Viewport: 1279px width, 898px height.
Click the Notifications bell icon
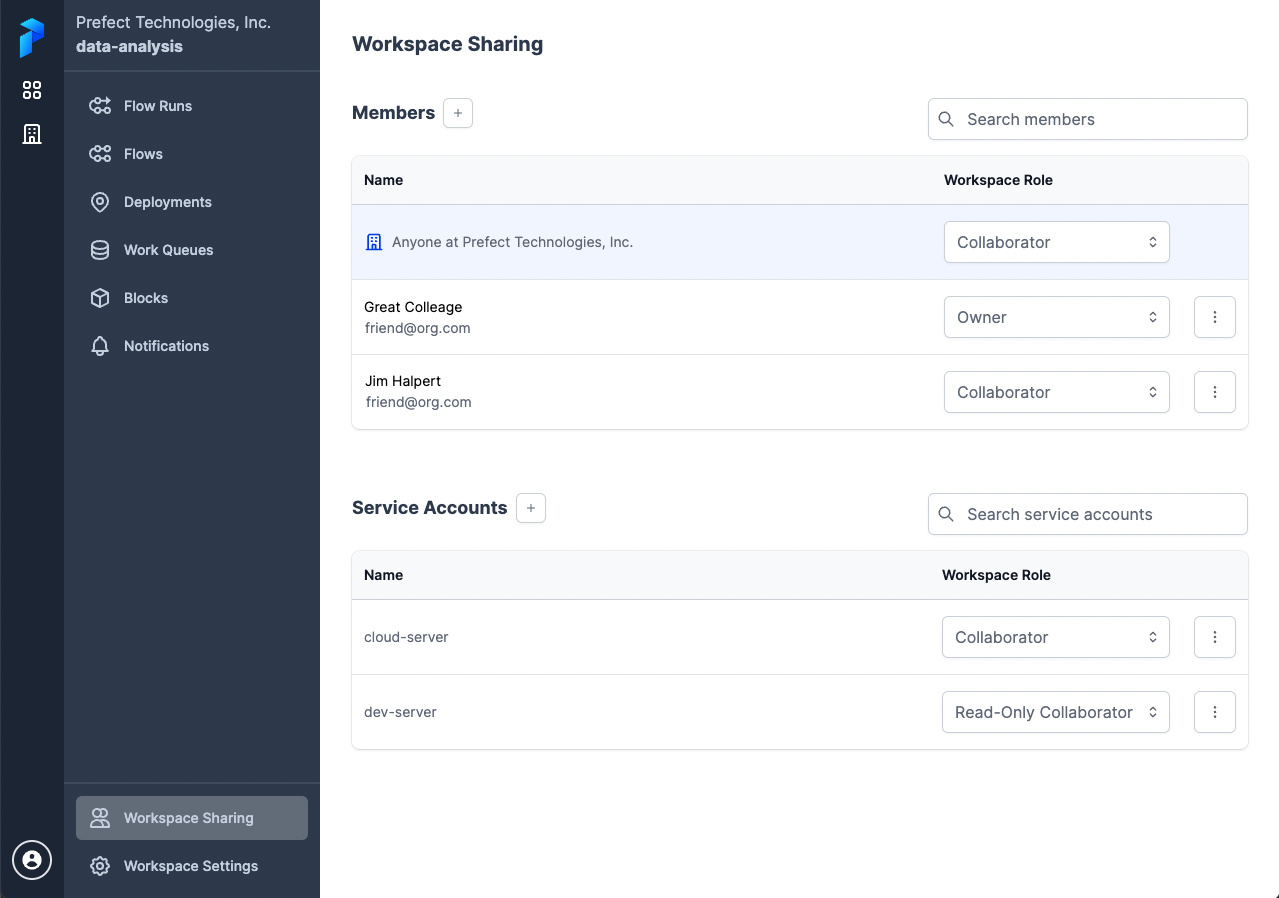(x=100, y=346)
